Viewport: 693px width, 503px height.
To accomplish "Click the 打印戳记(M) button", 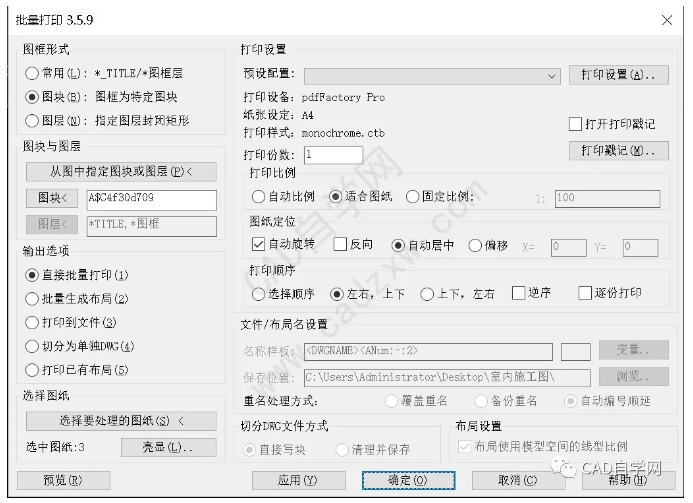I will point(619,151).
